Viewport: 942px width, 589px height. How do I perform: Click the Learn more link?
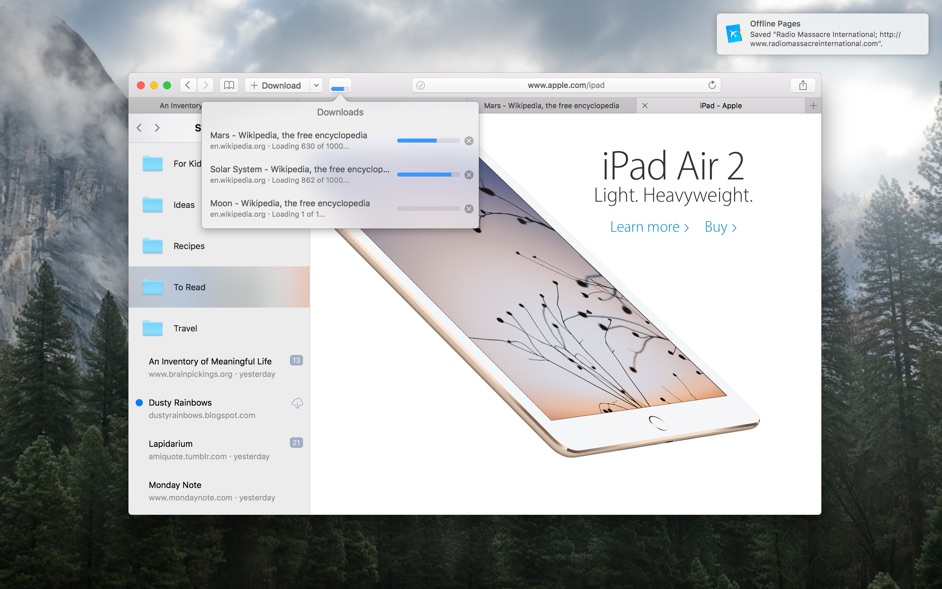pos(649,227)
